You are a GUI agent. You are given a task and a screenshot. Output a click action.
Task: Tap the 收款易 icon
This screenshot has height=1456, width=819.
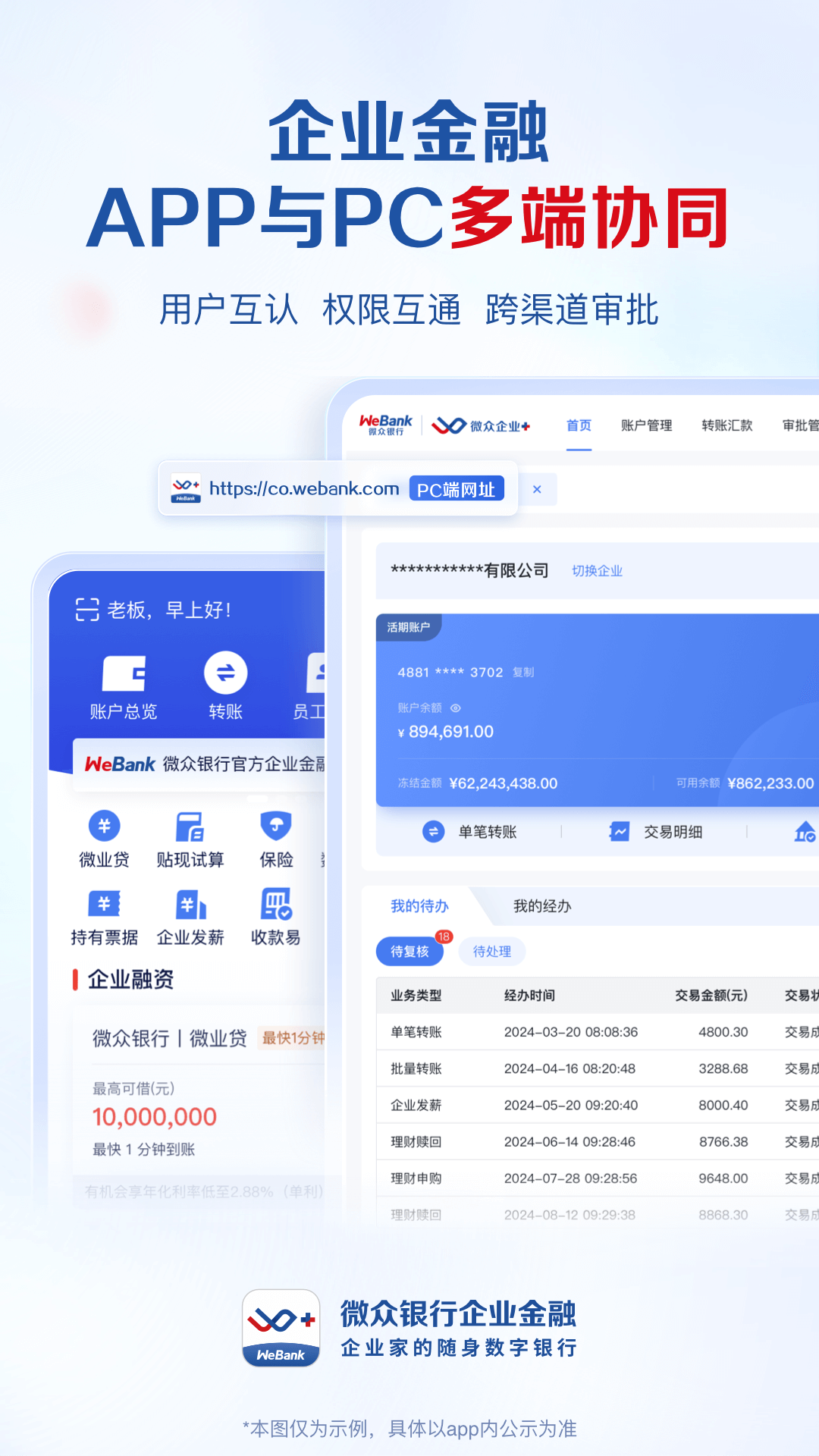(x=276, y=905)
